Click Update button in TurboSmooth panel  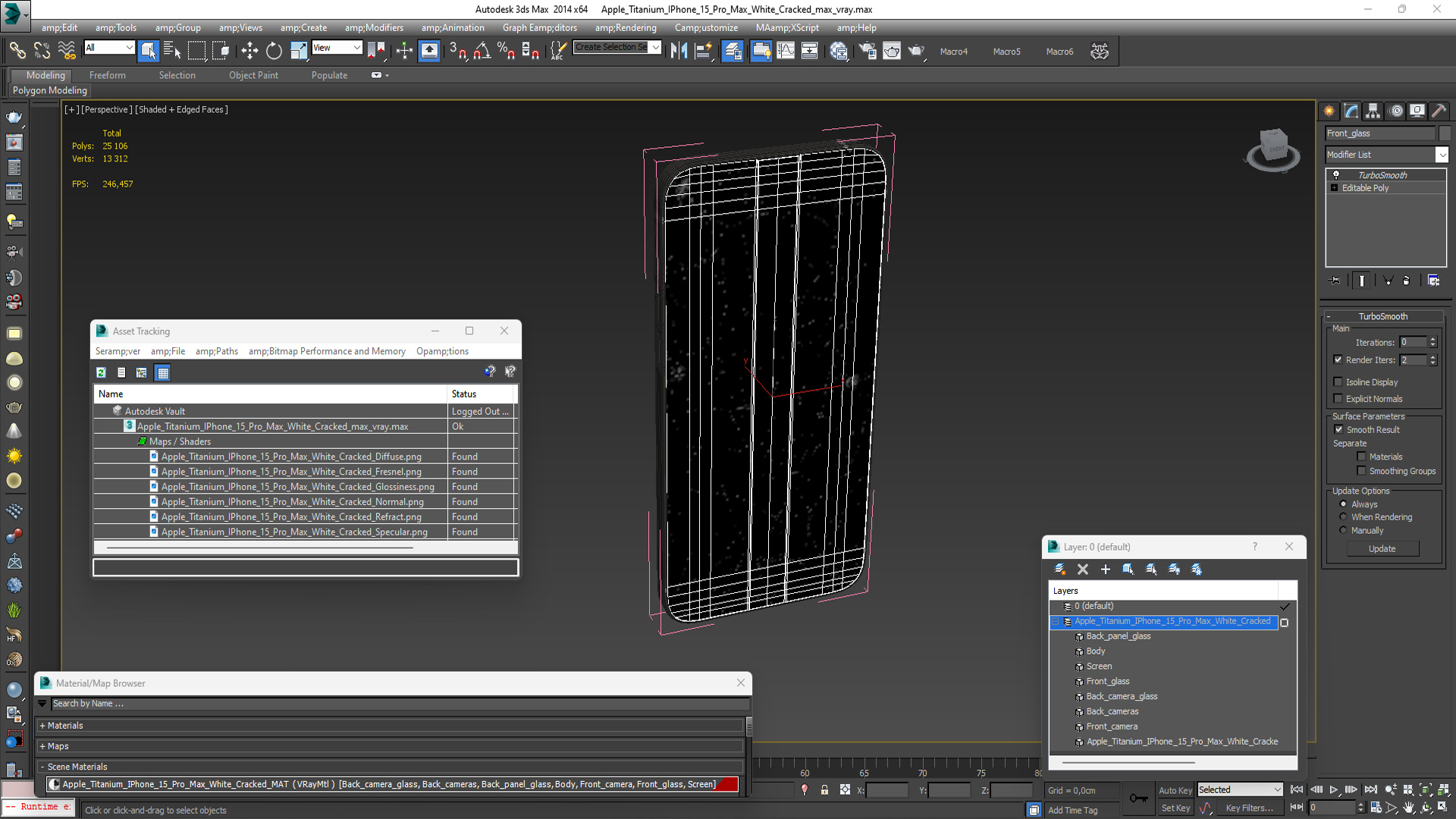[1382, 548]
